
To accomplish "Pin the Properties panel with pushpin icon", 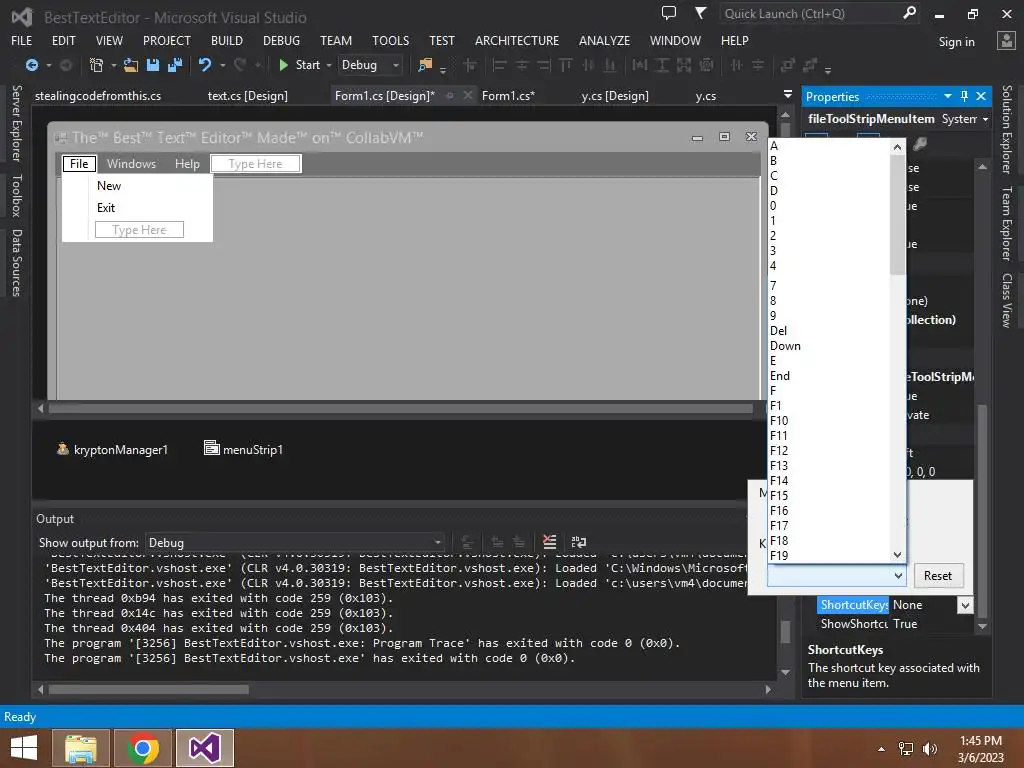I will pos(965,96).
